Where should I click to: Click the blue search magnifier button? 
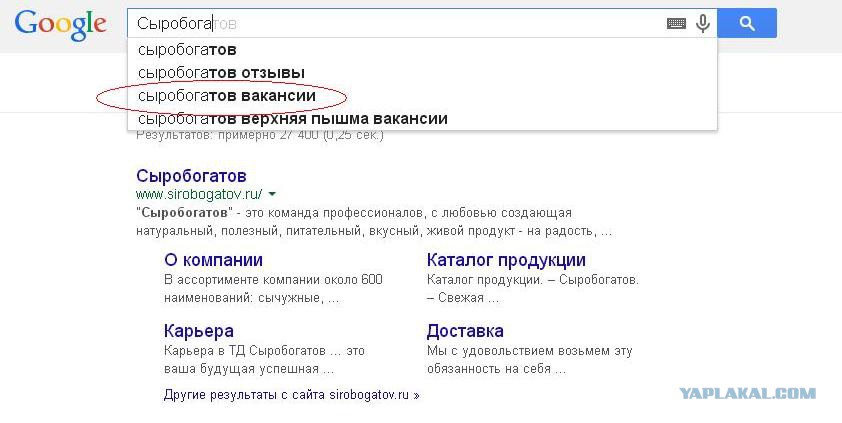pyautogui.click(x=747, y=23)
